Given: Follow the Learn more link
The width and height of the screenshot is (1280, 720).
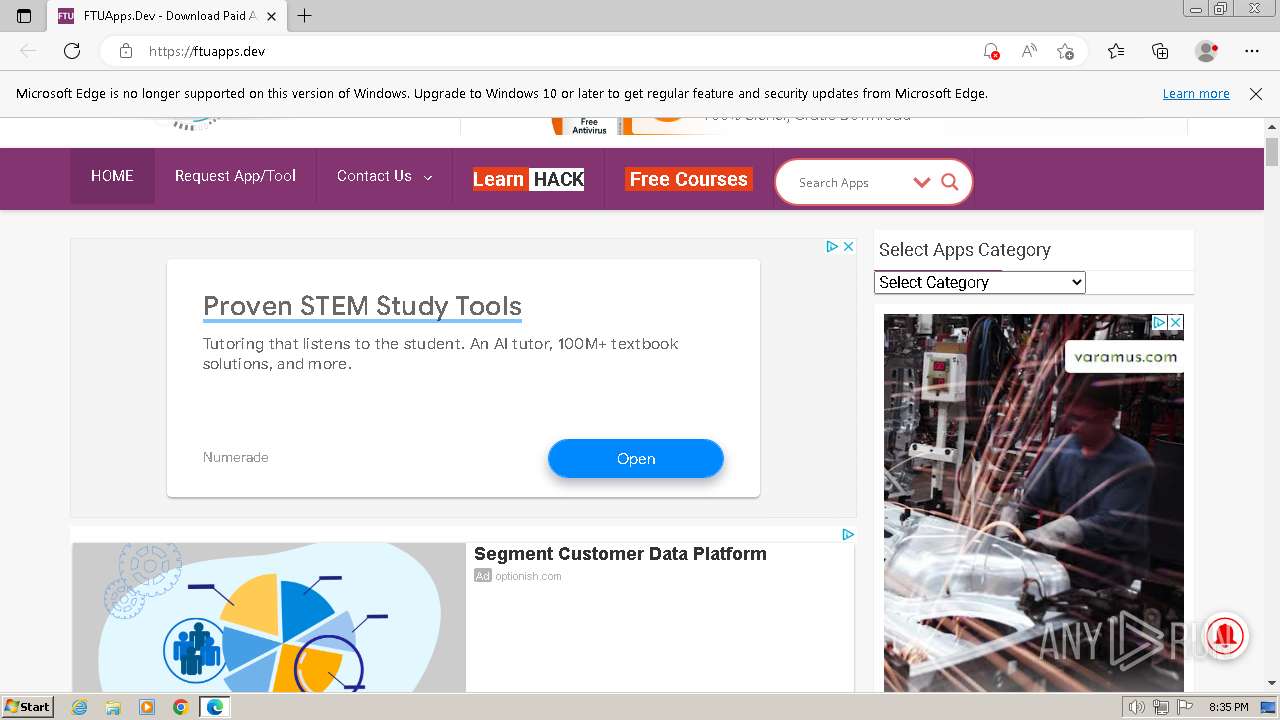Looking at the screenshot, I should [1196, 94].
